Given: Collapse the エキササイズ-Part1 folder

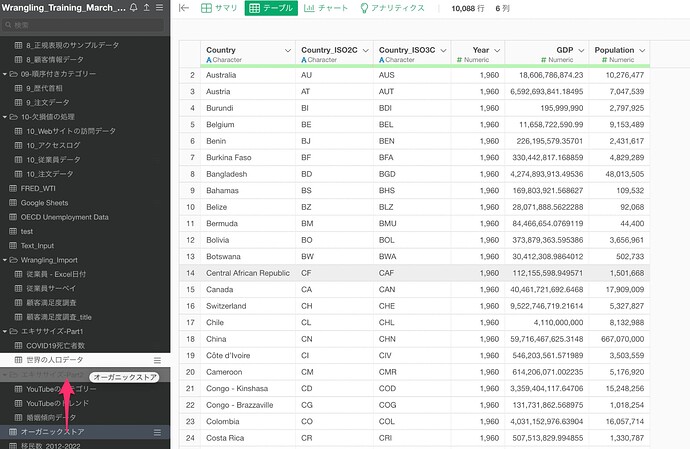Looking at the screenshot, I should [x=5, y=331].
